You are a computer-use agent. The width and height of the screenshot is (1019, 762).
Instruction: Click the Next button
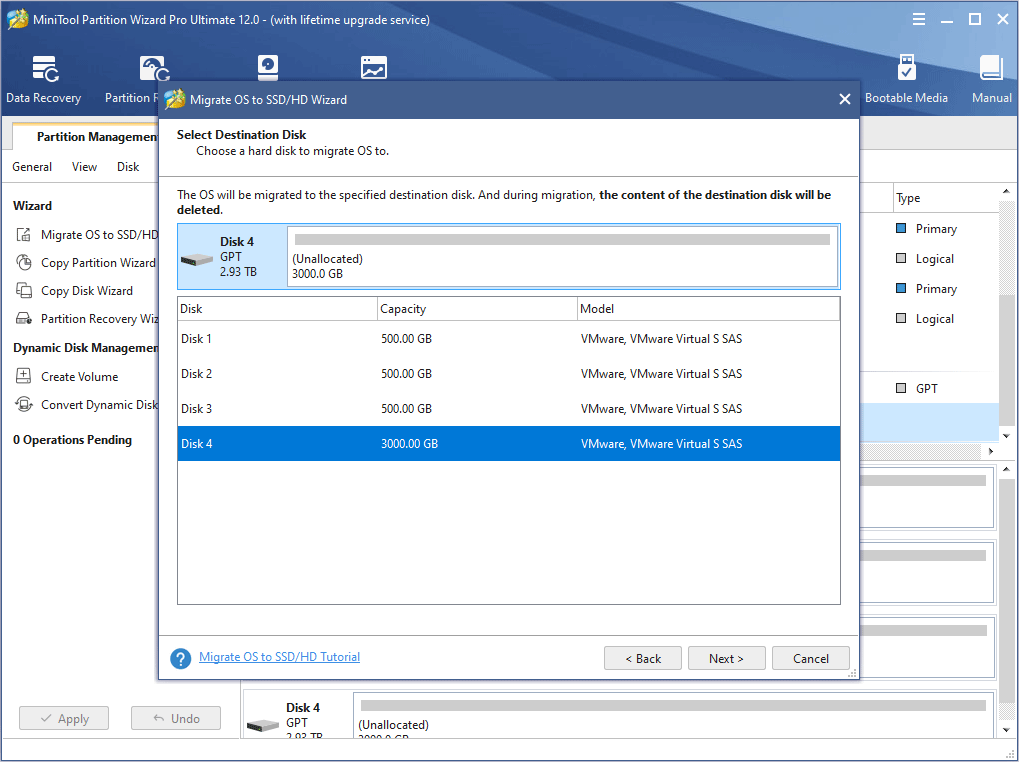click(727, 658)
